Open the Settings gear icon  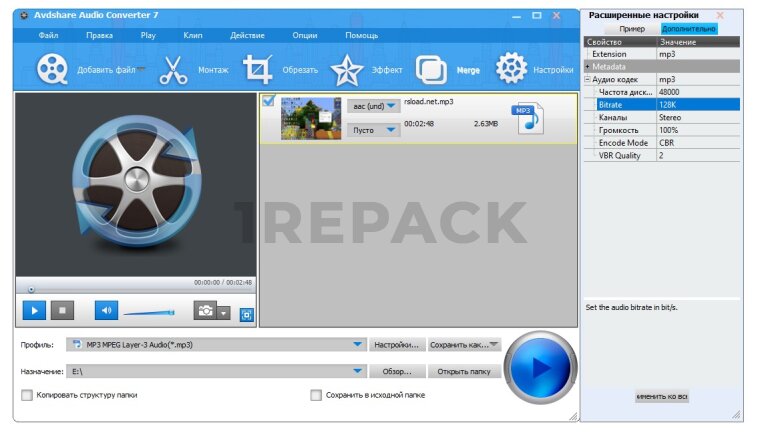pos(511,69)
